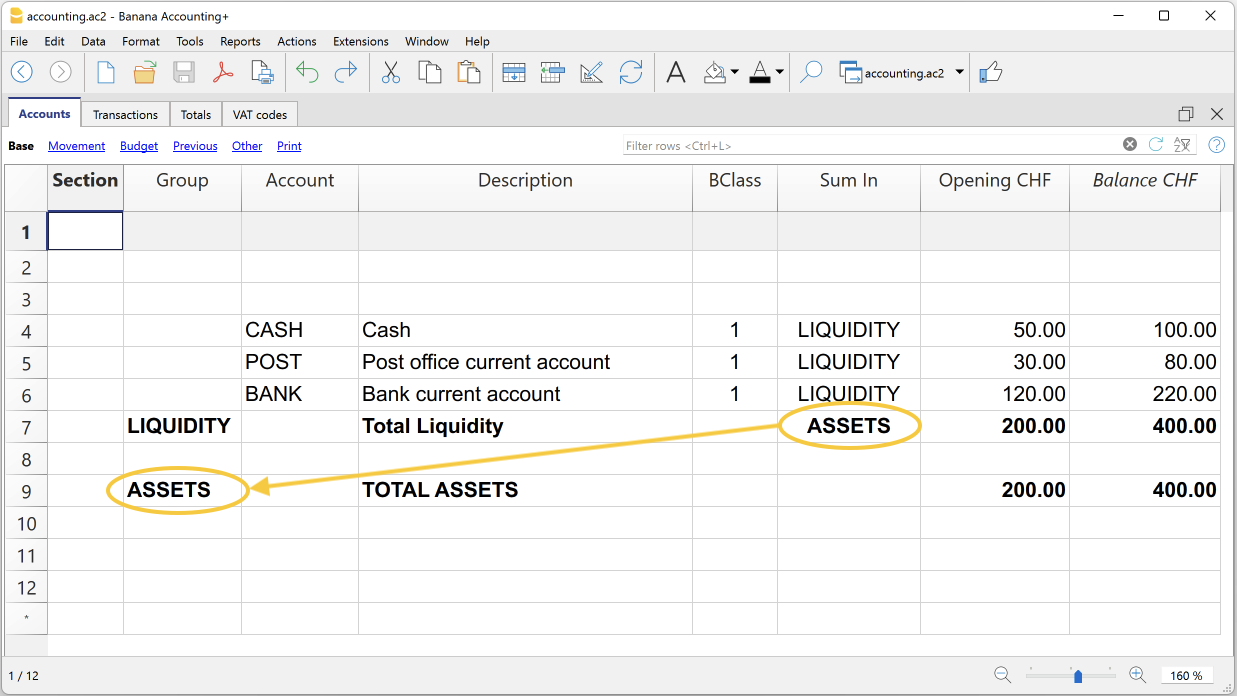Open the Window menu
Screen dimensions: 1237x696
tap(427, 41)
